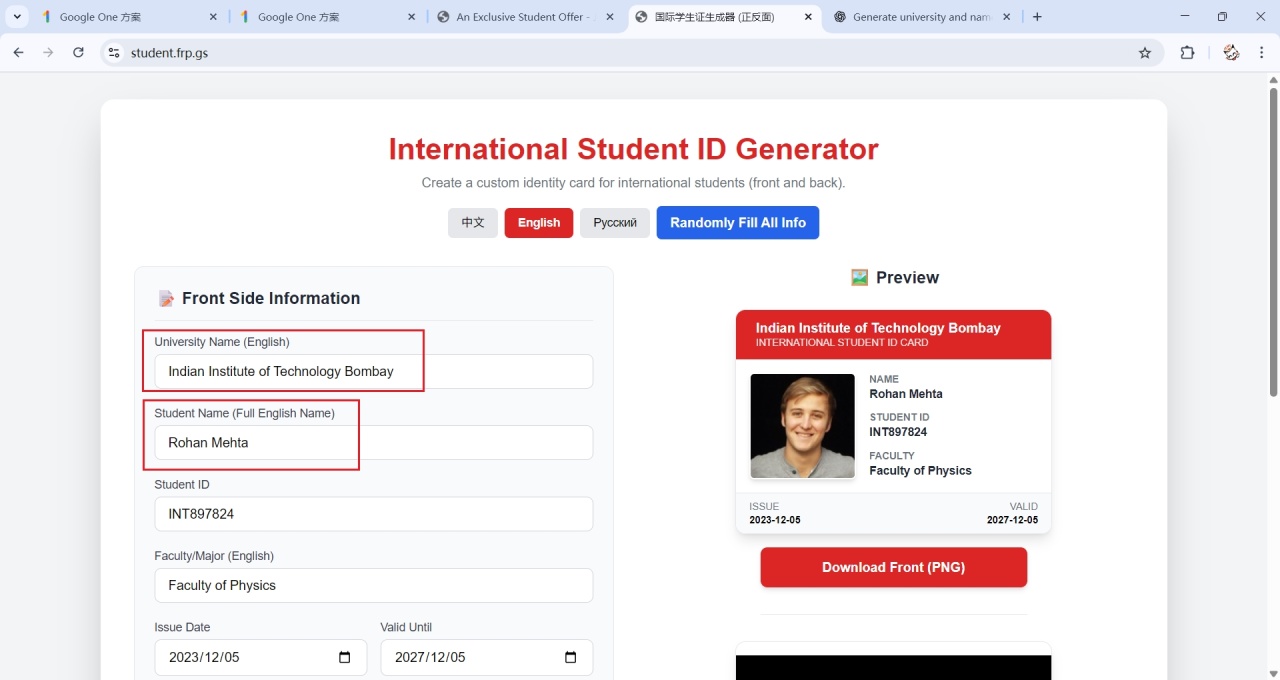The image size is (1280, 680).
Task: Click the scrollbar down arrow
Action: [x=1273, y=673]
